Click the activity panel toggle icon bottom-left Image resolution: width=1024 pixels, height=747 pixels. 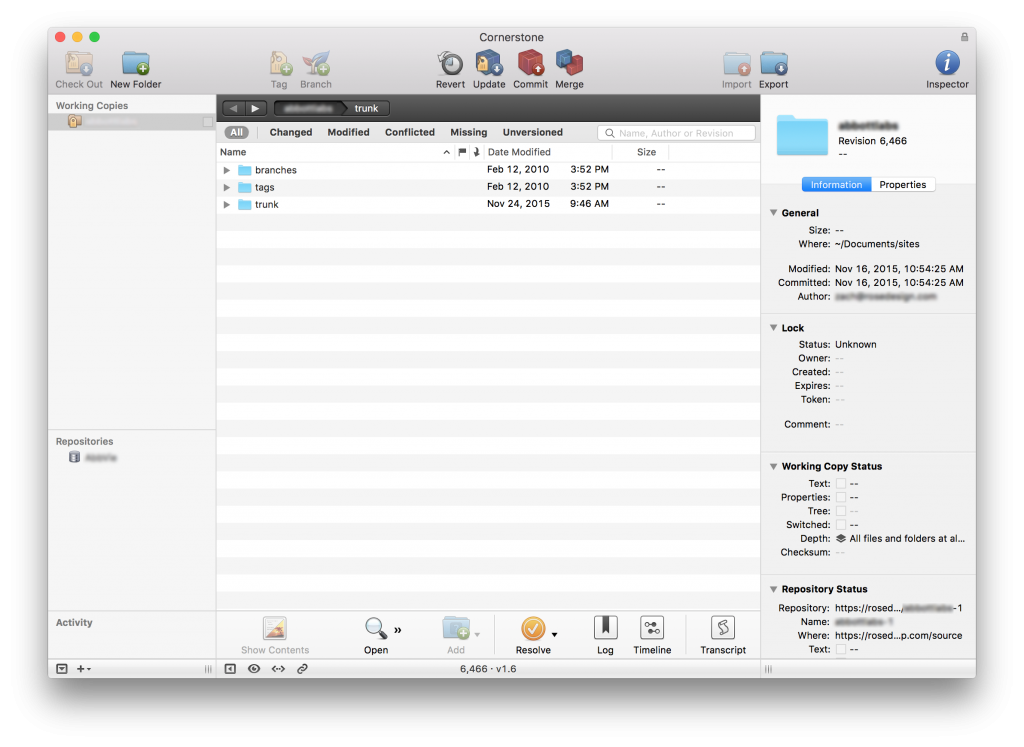62,669
